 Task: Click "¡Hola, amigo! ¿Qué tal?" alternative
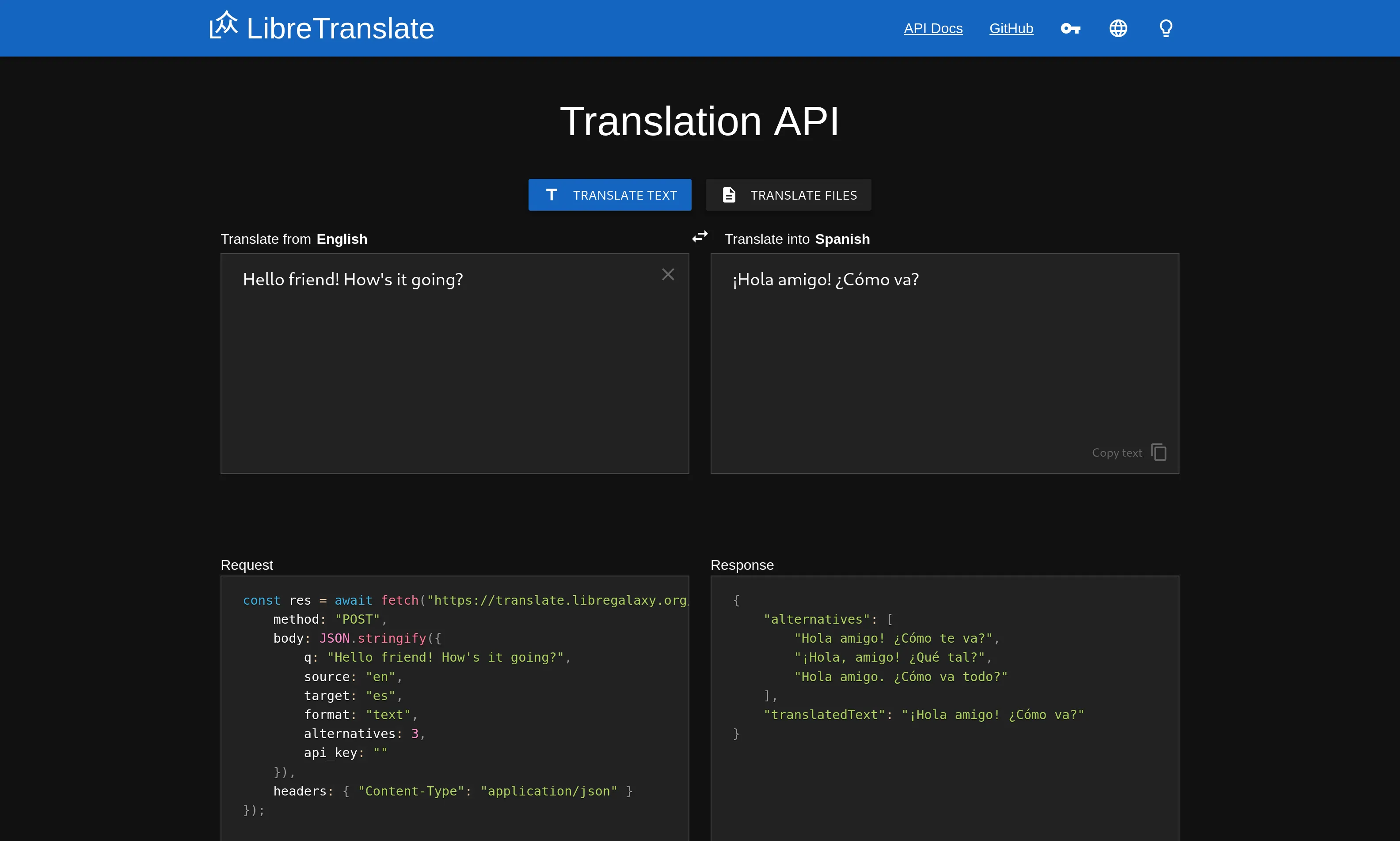click(893, 657)
